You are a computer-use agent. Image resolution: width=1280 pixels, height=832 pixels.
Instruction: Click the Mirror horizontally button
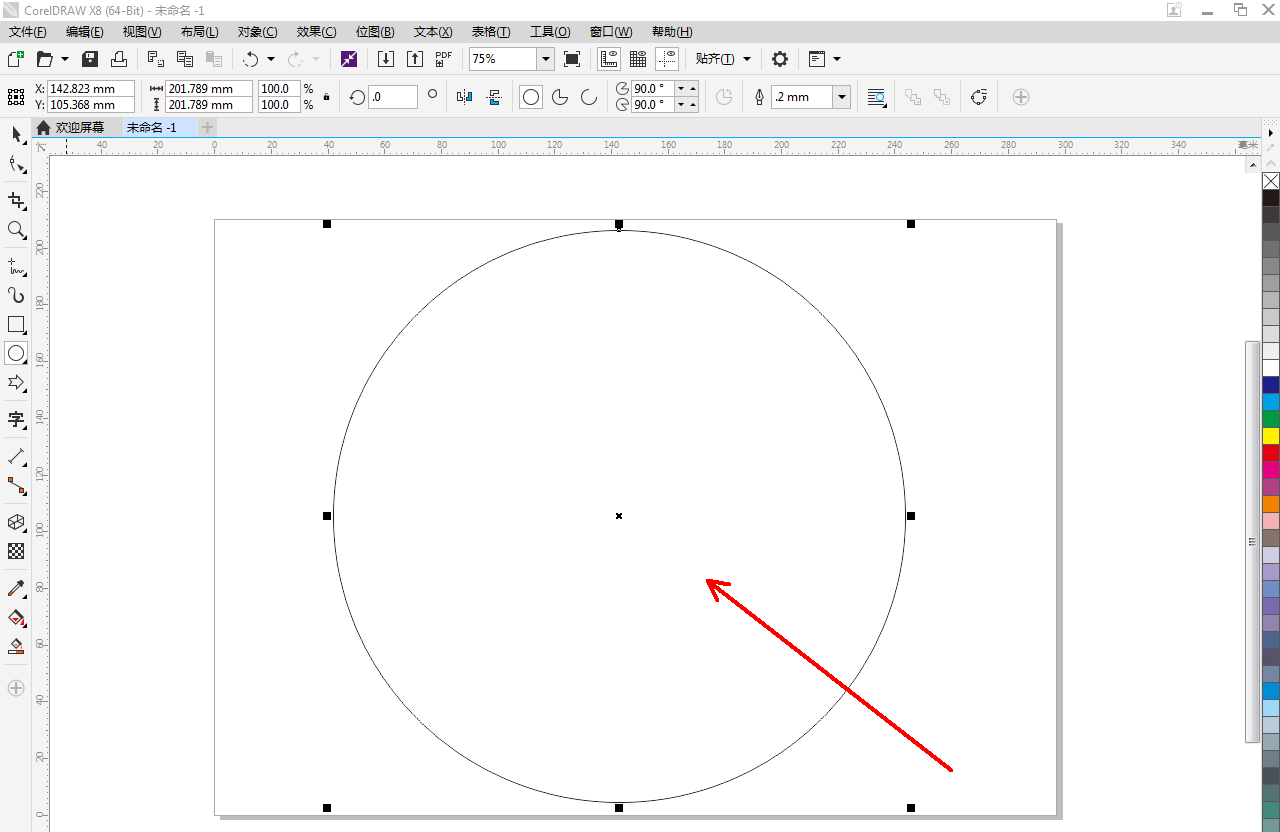pos(464,97)
